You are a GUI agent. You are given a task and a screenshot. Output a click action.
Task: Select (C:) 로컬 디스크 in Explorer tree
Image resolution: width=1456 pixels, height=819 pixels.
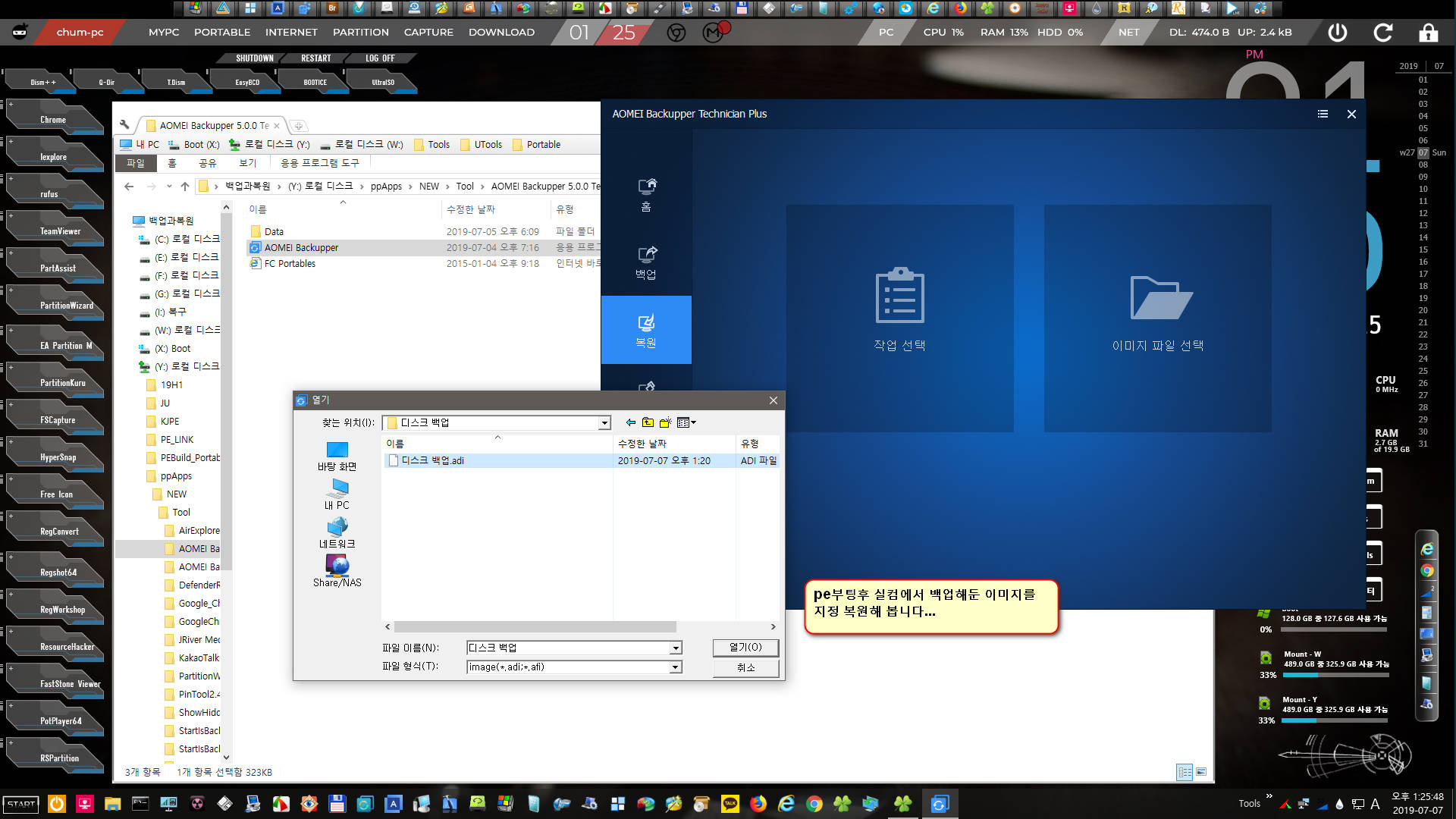179,239
